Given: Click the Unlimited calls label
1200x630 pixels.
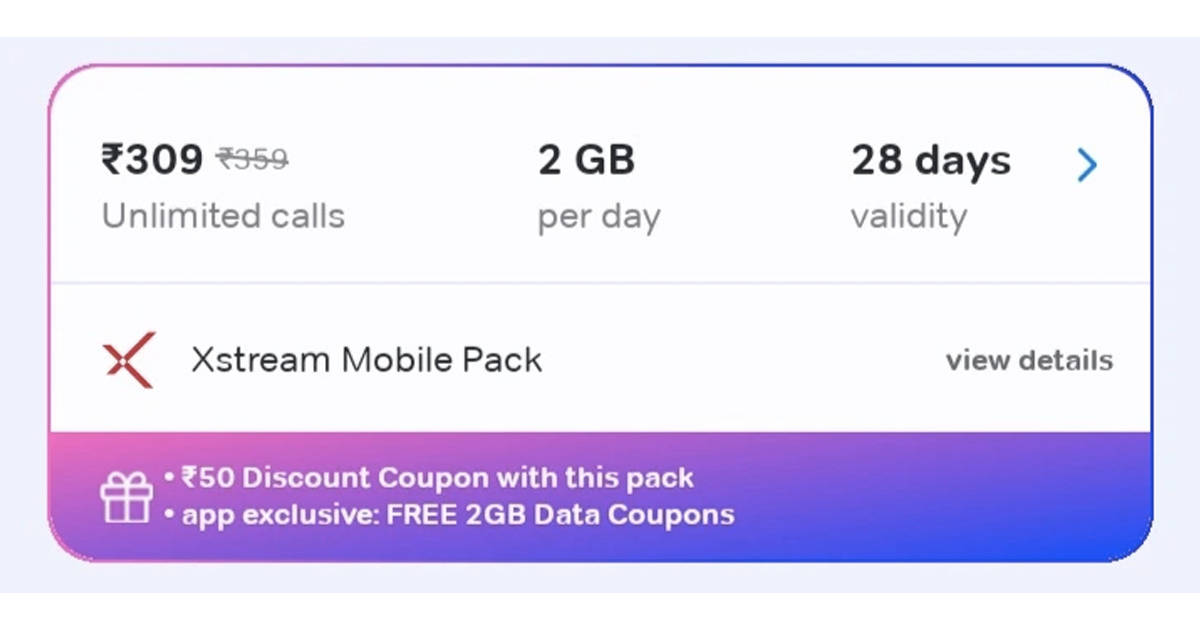Looking at the screenshot, I should coord(222,215).
